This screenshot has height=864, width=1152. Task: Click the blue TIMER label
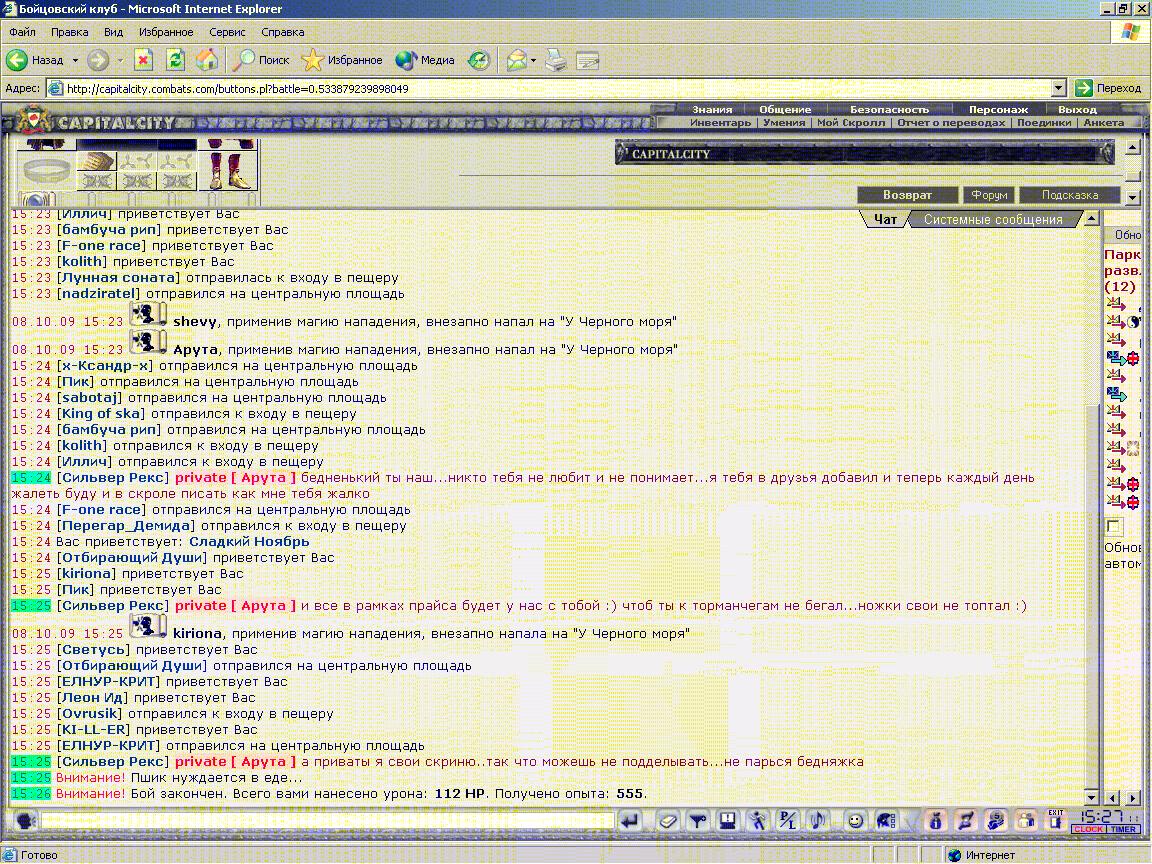point(1123,829)
